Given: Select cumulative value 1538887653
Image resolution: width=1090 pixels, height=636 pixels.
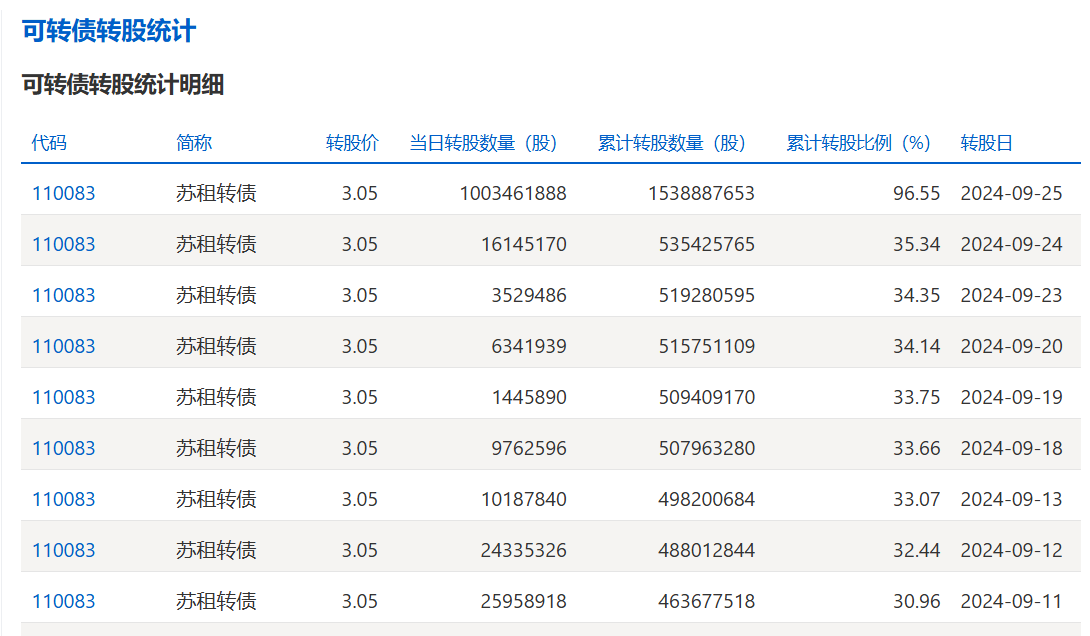Looking at the screenshot, I should click(701, 193).
